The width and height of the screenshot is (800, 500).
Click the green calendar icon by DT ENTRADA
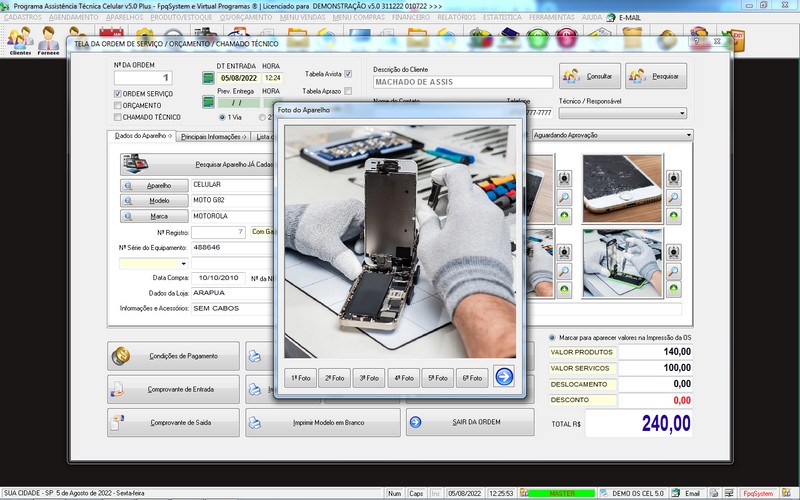click(208, 78)
